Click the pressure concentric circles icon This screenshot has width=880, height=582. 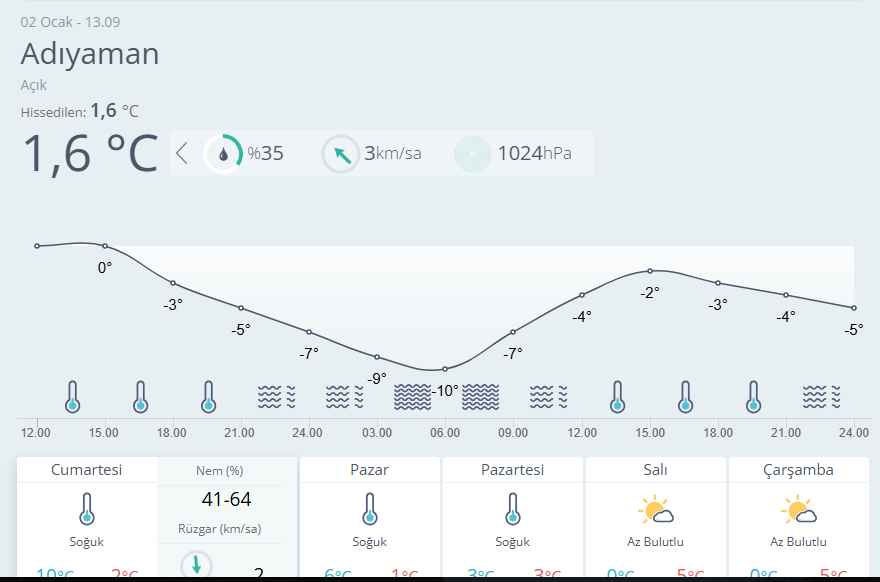coord(473,154)
